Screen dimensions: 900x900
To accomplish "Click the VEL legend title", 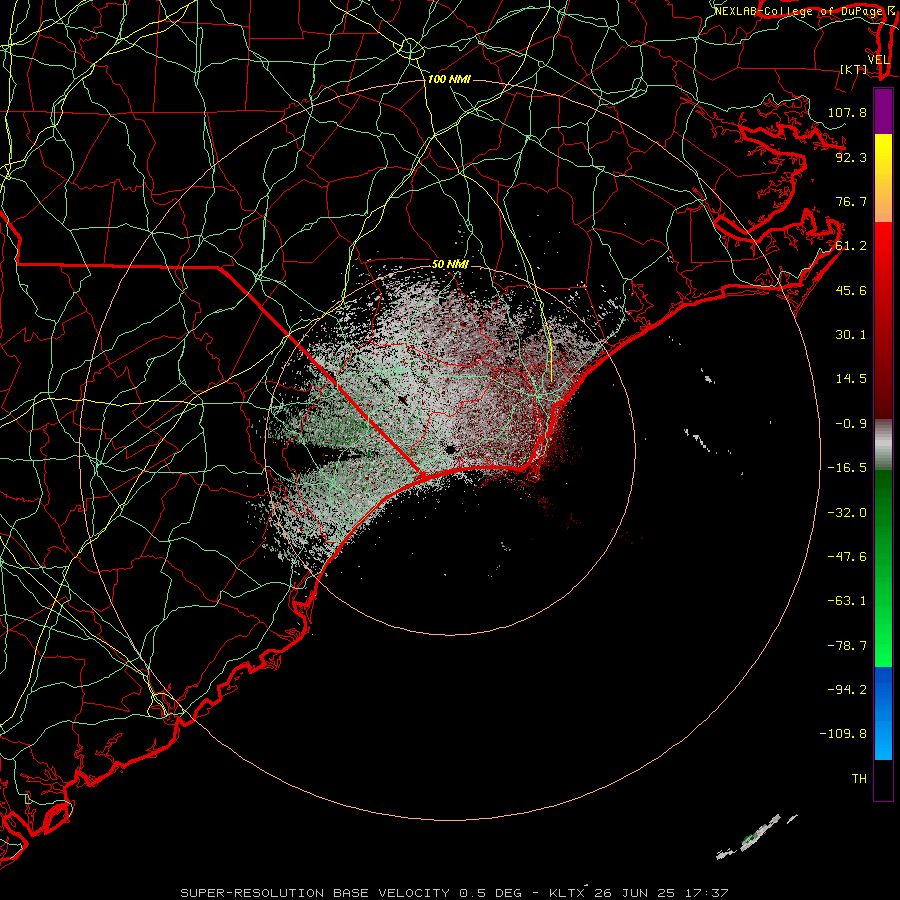I will pos(878,60).
